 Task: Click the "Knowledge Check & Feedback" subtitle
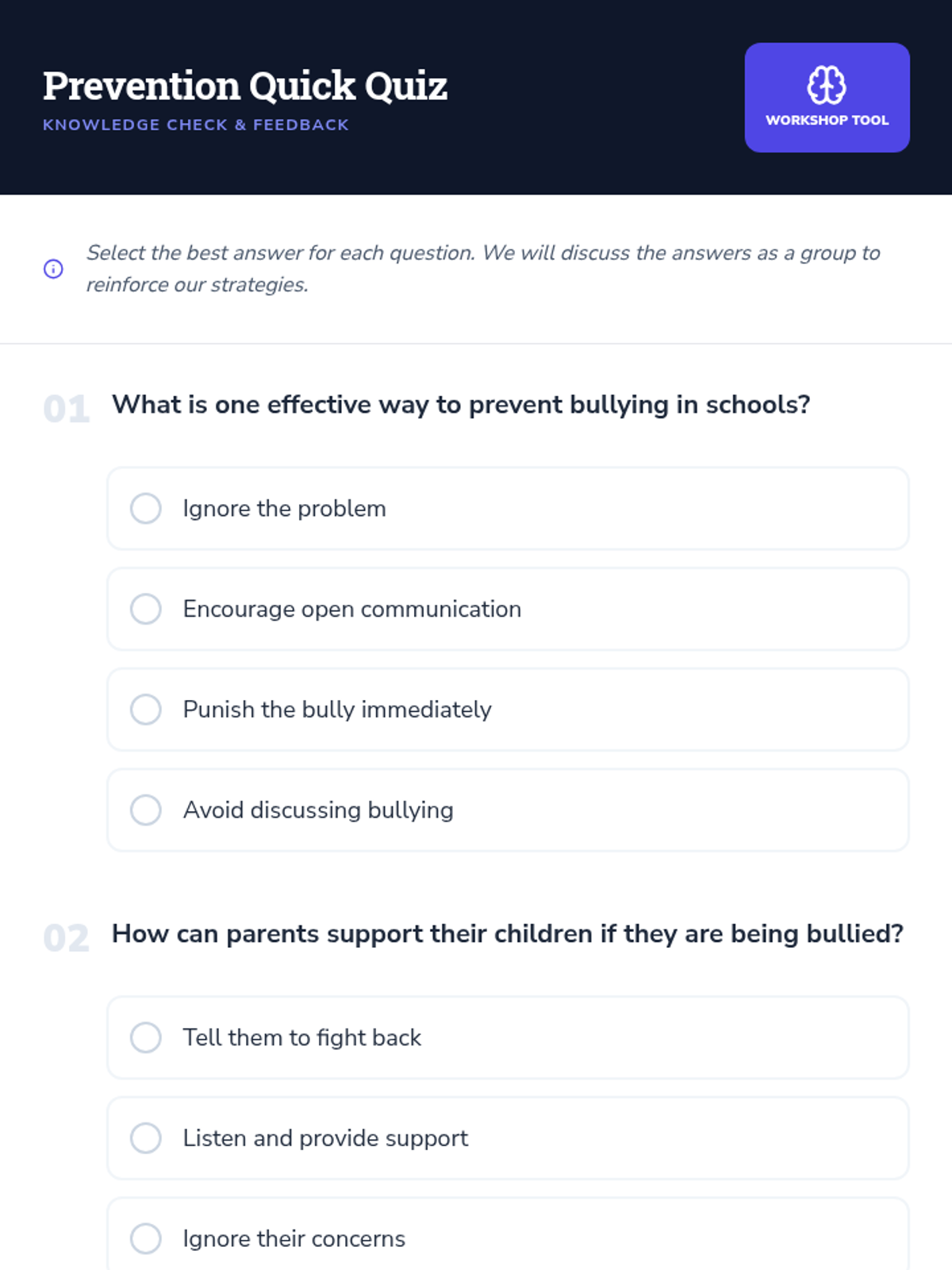196,125
